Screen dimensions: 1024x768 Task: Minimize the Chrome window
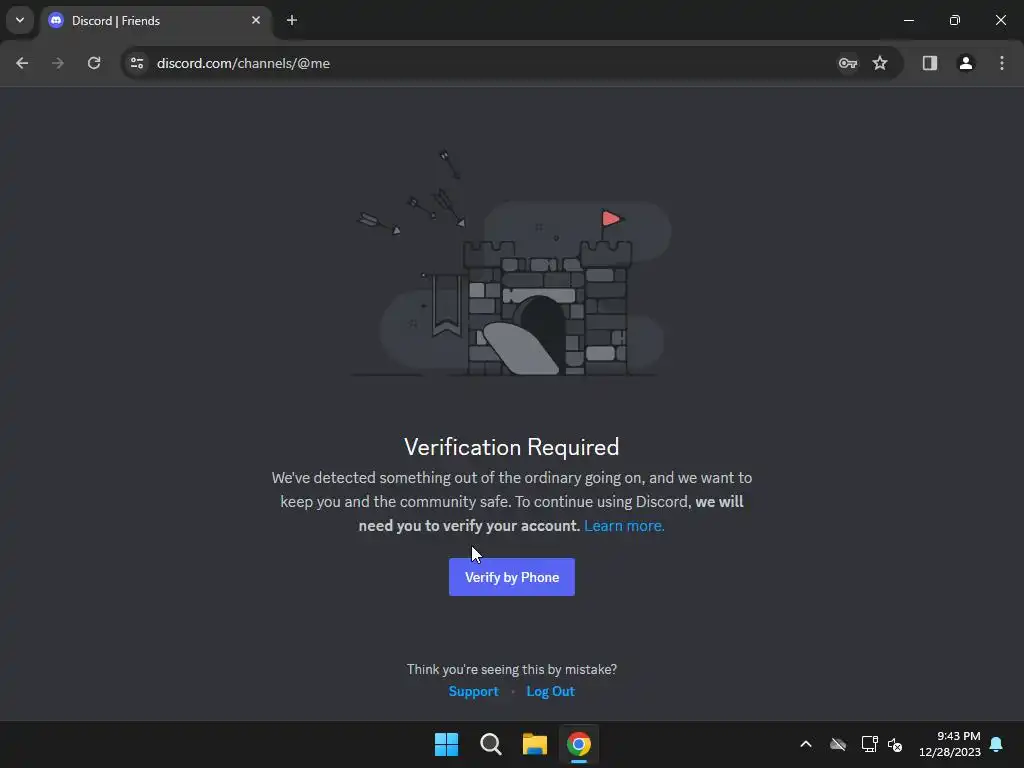908,20
